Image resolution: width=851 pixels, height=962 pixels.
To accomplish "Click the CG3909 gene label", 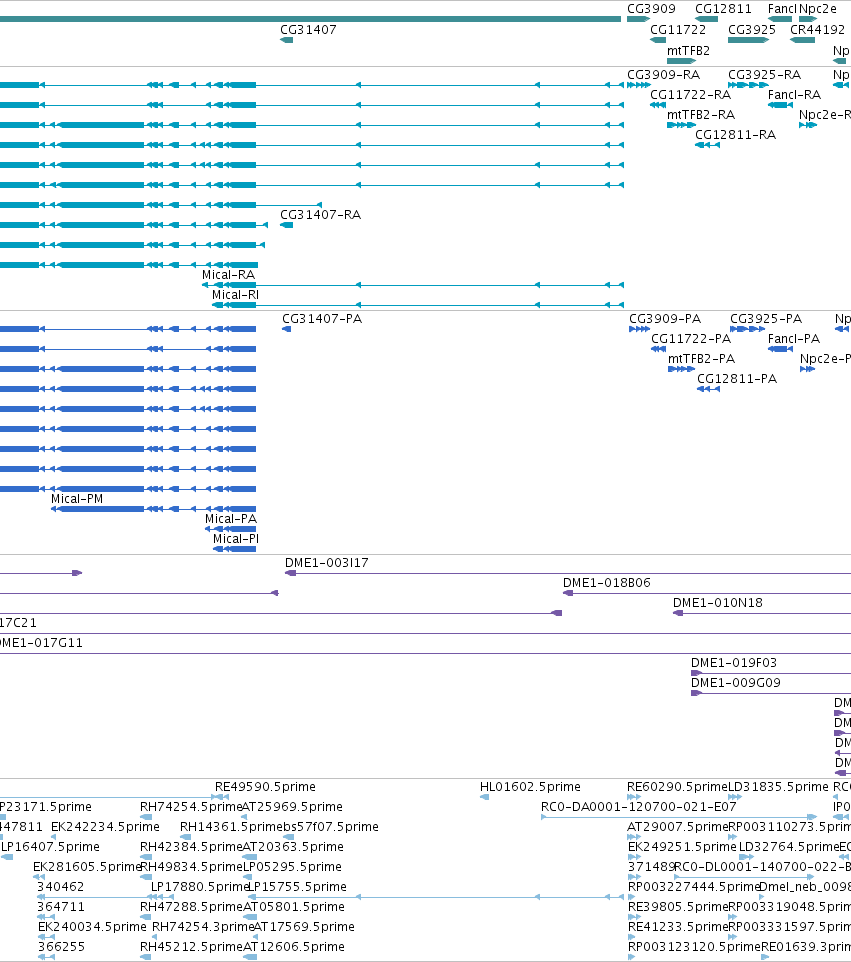I will (x=651, y=9).
